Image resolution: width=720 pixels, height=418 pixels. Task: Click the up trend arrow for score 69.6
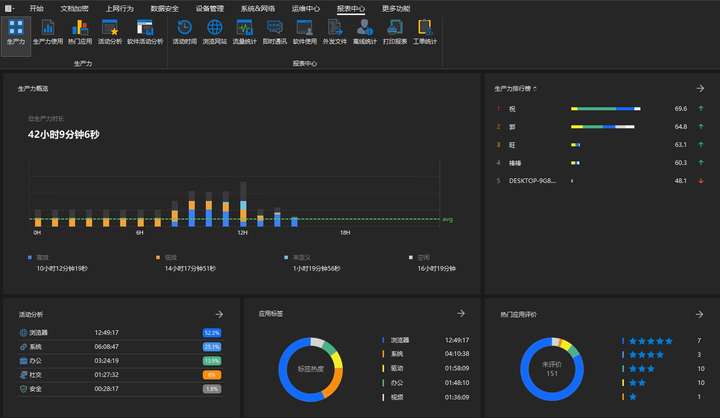[701, 108]
